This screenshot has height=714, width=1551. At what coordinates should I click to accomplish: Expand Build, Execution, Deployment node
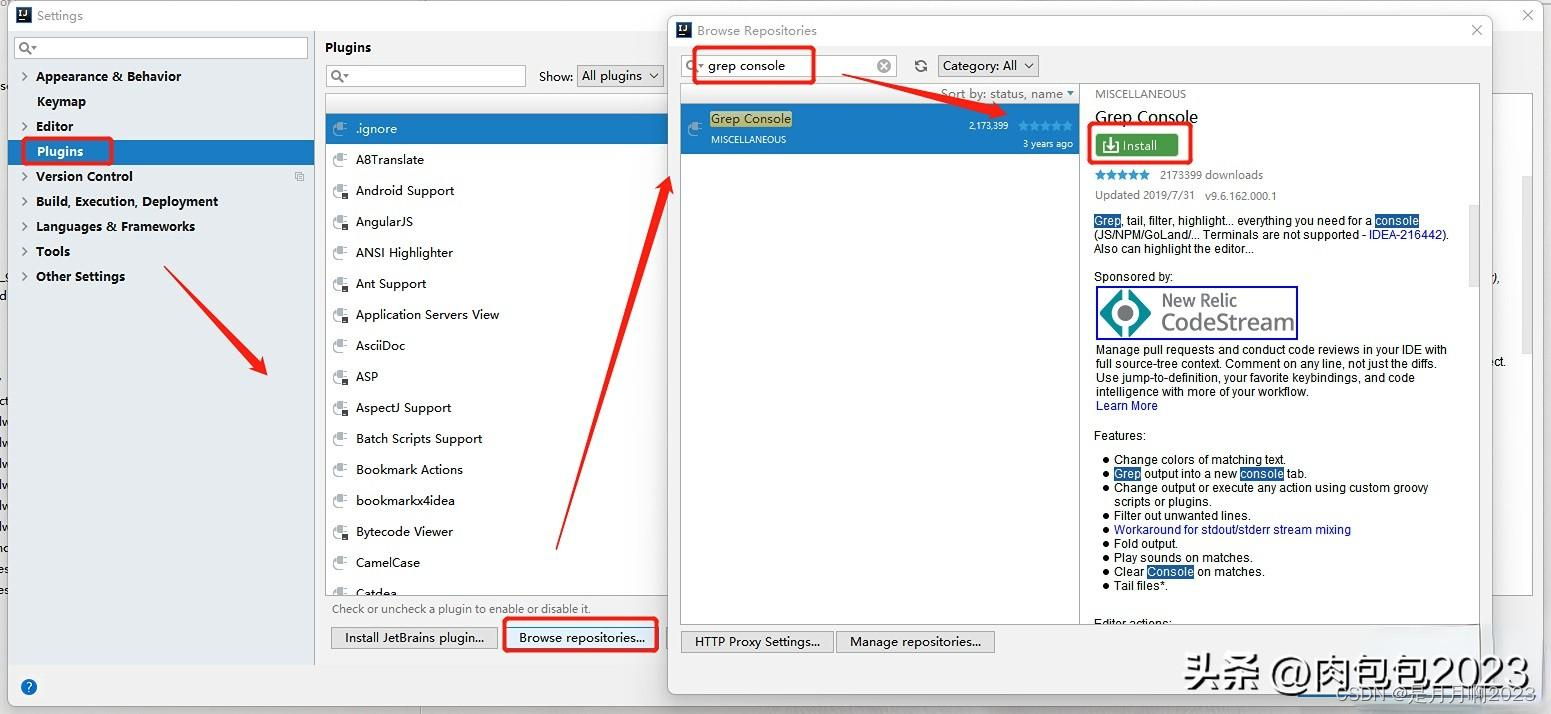click(24, 202)
